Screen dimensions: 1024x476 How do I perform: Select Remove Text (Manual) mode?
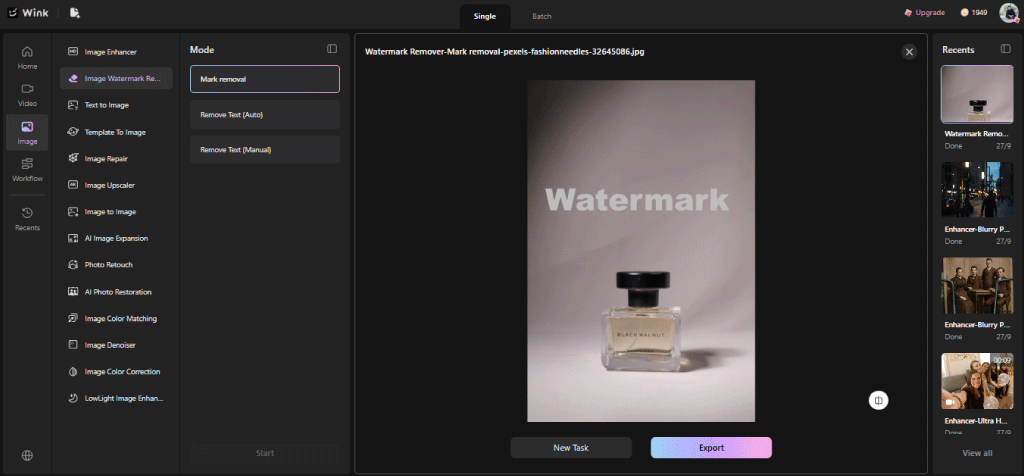pyautogui.click(x=265, y=150)
